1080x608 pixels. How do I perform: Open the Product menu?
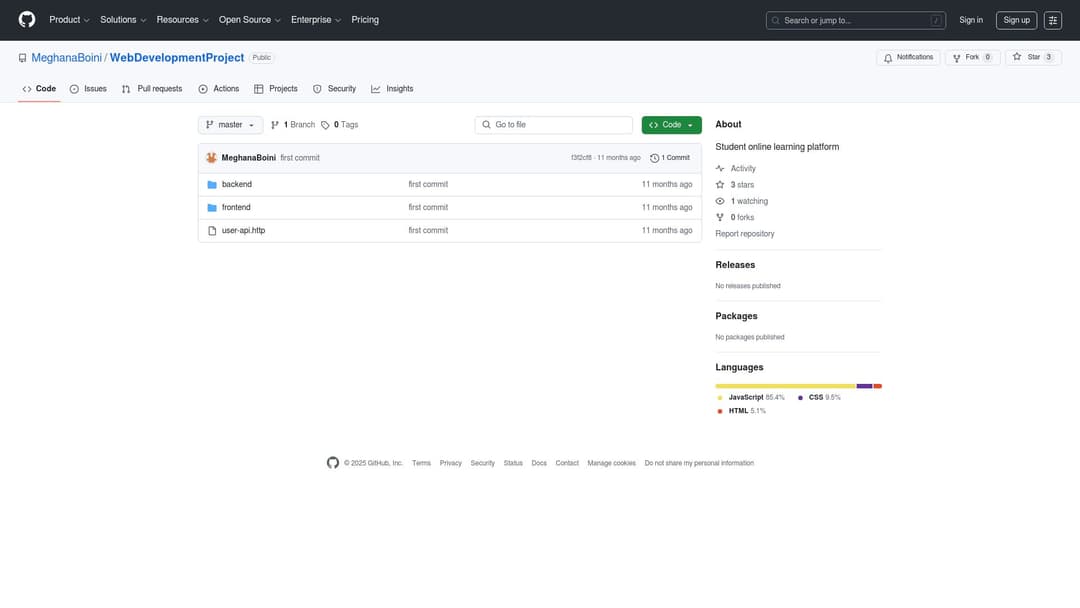(x=69, y=20)
